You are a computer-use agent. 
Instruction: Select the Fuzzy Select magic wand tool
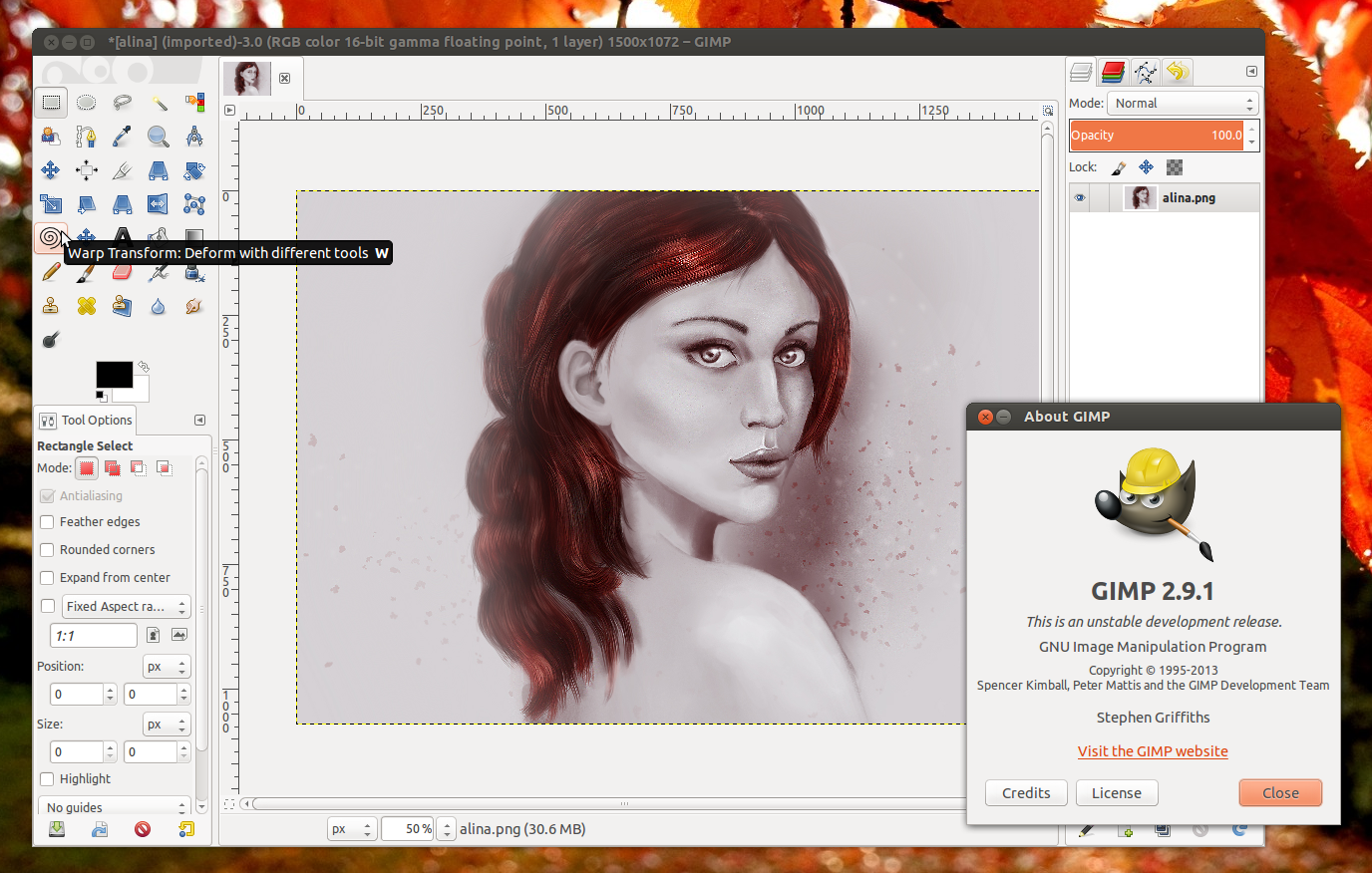click(158, 102)
